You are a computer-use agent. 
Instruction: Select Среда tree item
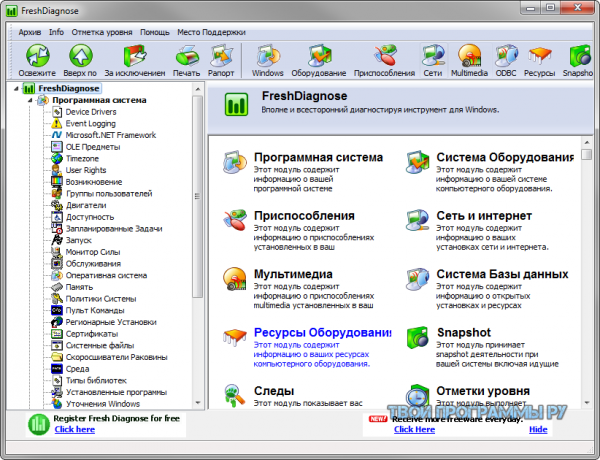pyautogui.click(x=77, y=369)
